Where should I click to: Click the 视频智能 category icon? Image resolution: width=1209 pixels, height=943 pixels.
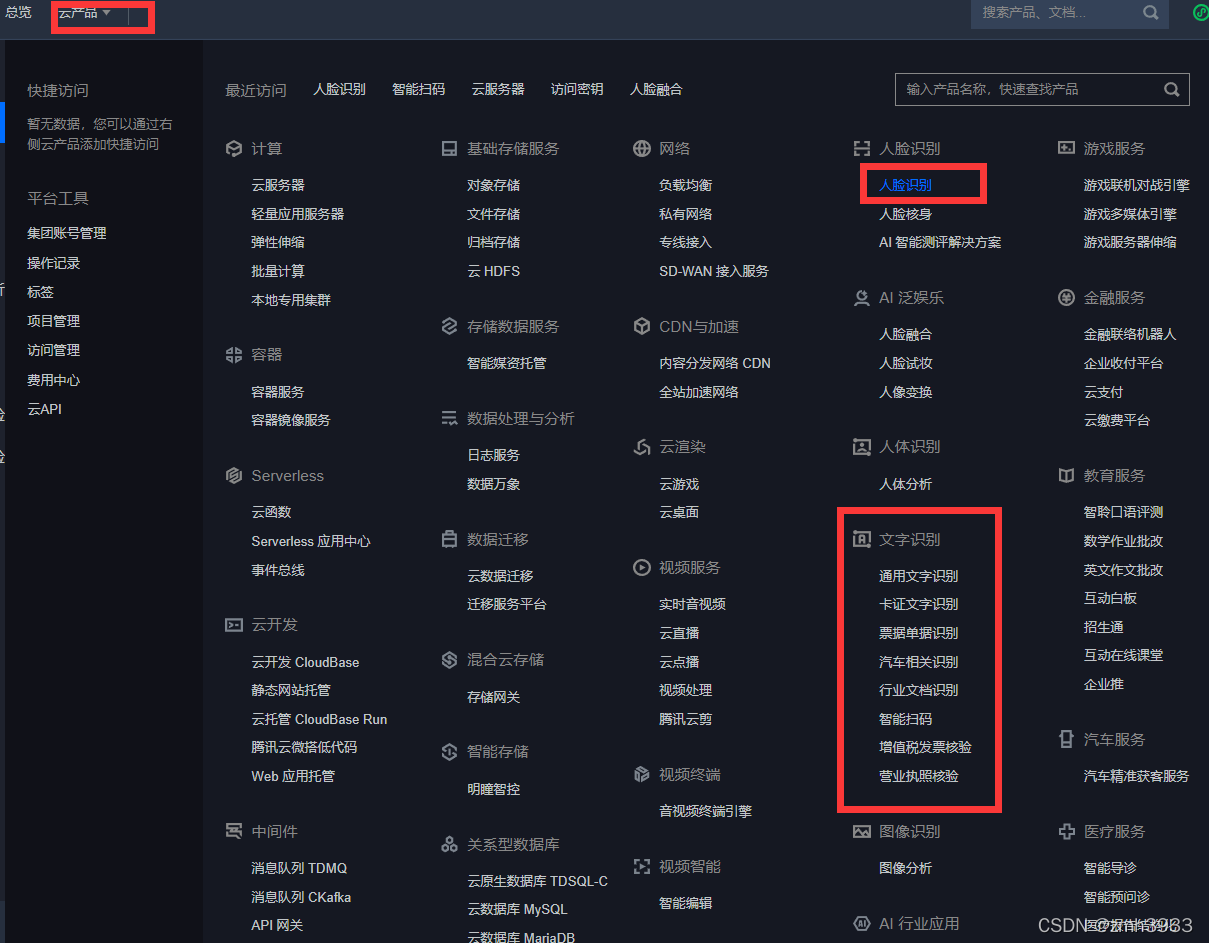click(642, 867)
